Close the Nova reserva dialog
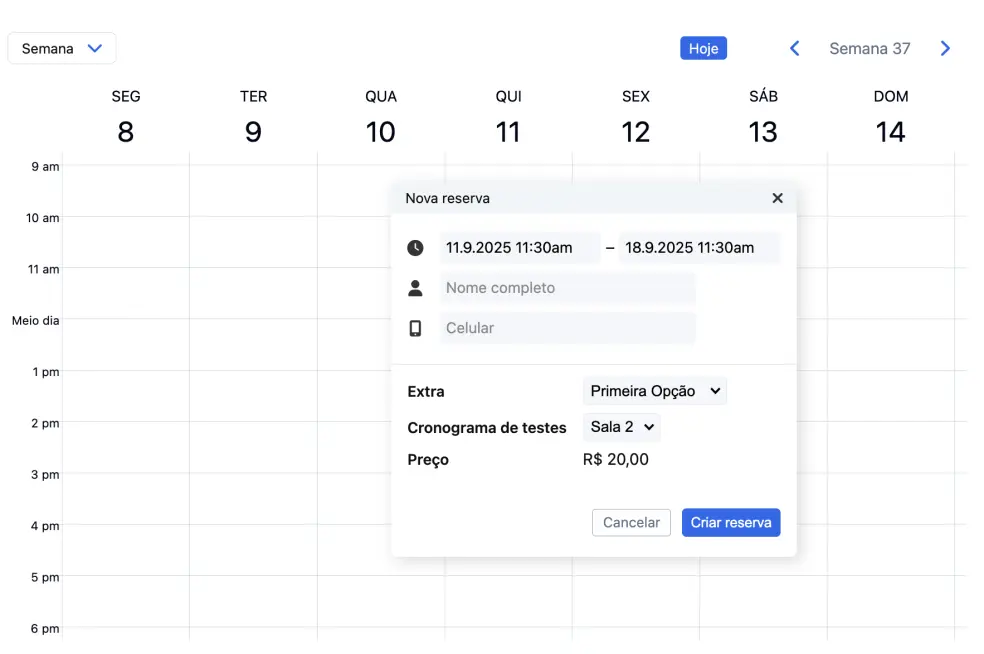The image size is (984, 654). coord(777,198)
